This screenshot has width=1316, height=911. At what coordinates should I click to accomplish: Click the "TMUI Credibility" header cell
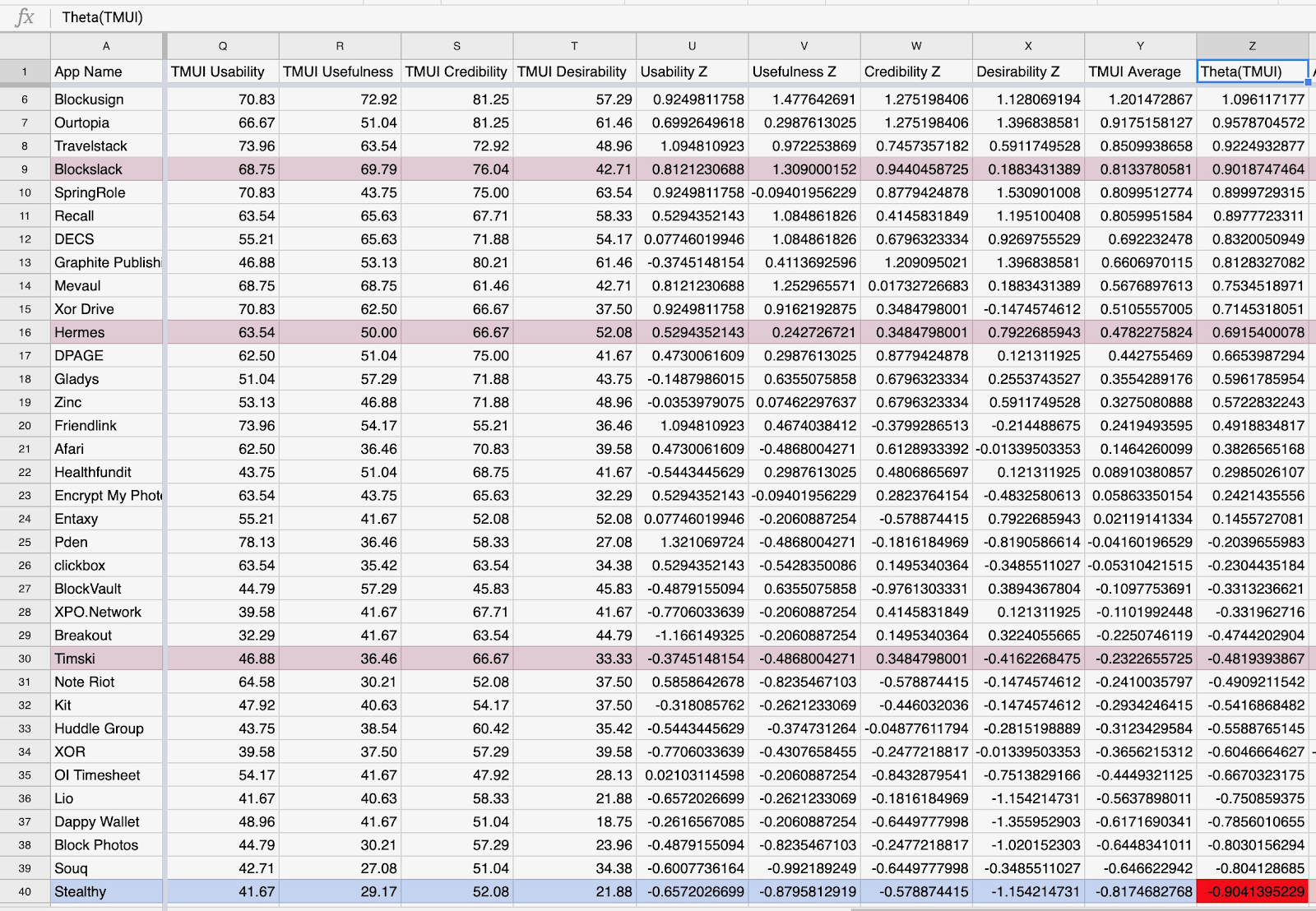click(457, 72)
